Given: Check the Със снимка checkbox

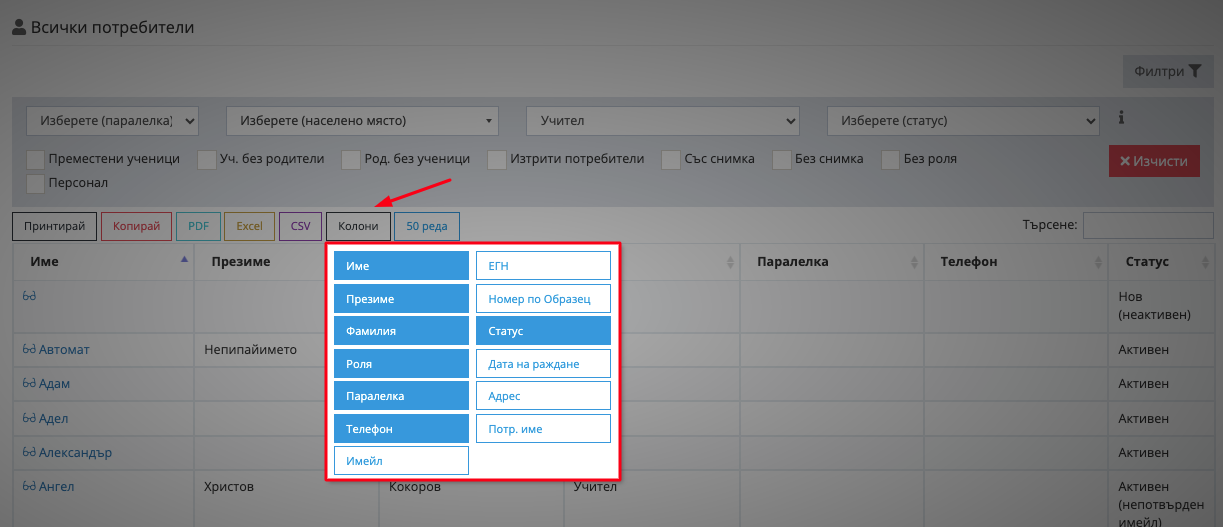Looking at the screenshot, I should click(670, 159).
